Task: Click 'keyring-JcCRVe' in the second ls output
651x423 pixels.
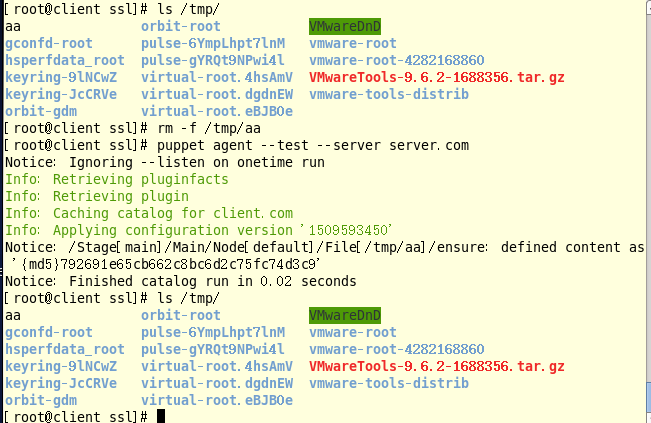Action: [x=61, y=384]
